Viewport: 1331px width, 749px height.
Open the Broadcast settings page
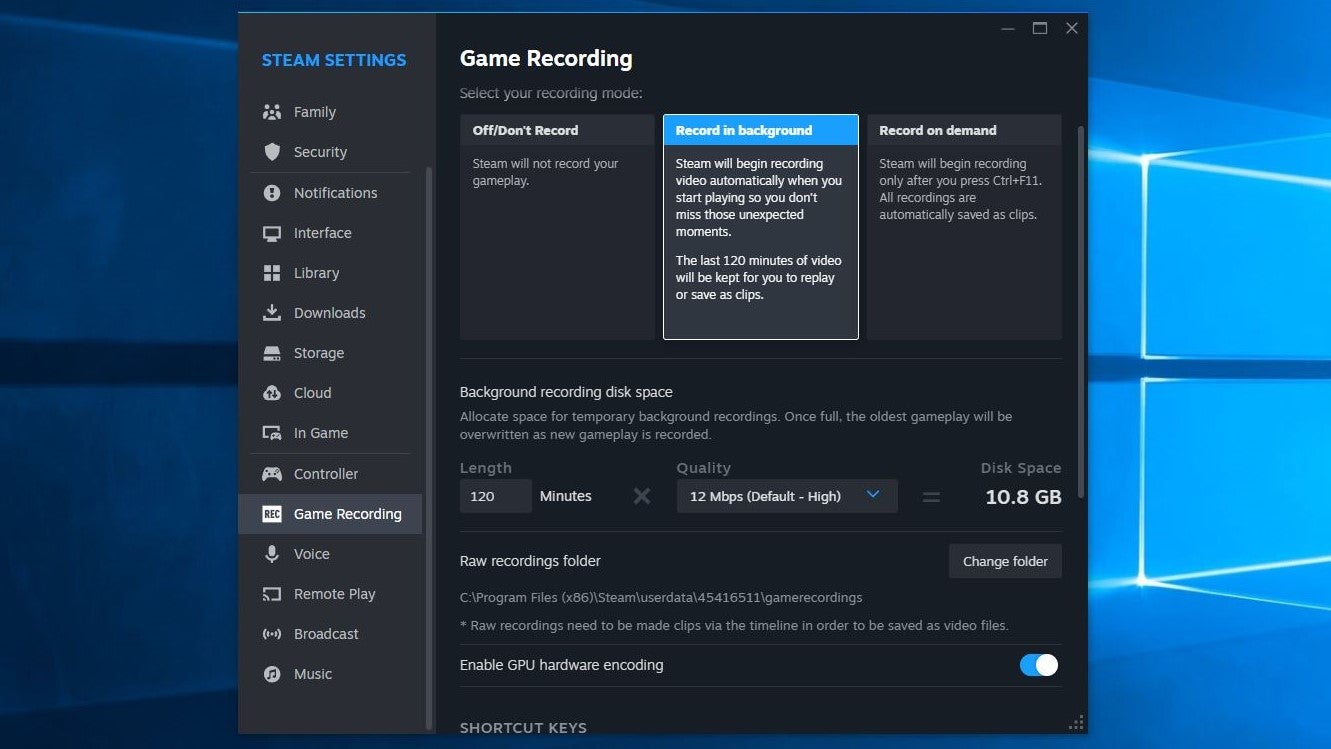pos(326,634)
